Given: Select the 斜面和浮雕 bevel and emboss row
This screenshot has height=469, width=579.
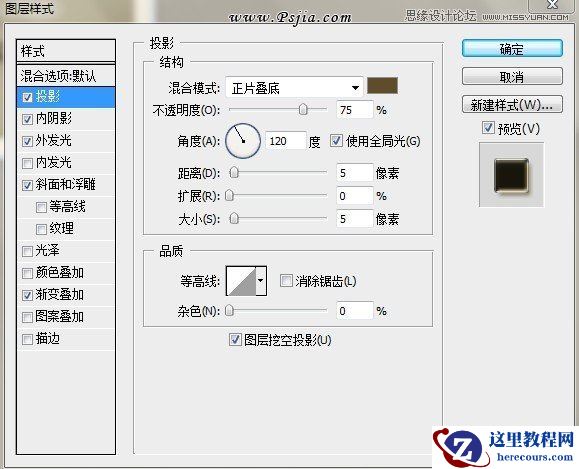Looking at the screenshot, I should tap(66, 185).
